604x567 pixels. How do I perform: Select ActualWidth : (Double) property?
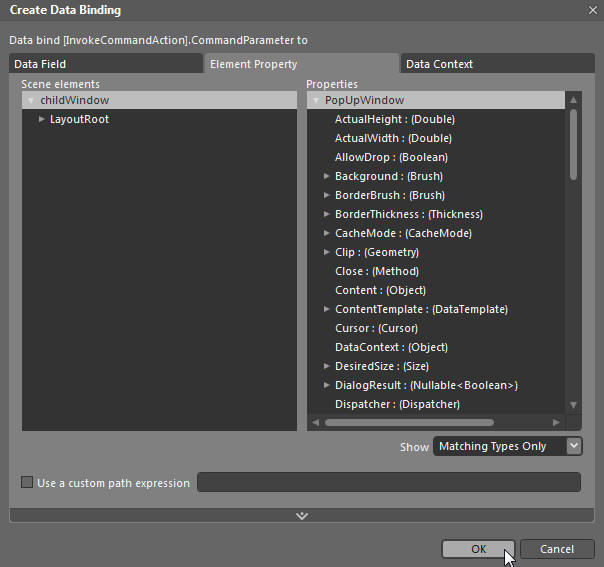pyautogui.click(x=393, y=138)
